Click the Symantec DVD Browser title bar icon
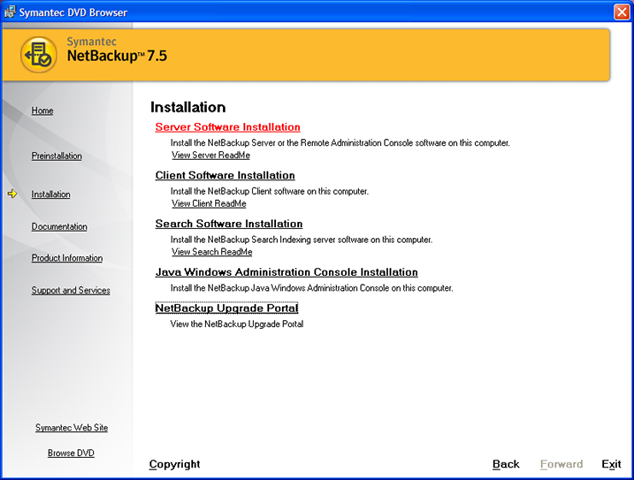Viewport: 634px width, 480px height. 10,12
